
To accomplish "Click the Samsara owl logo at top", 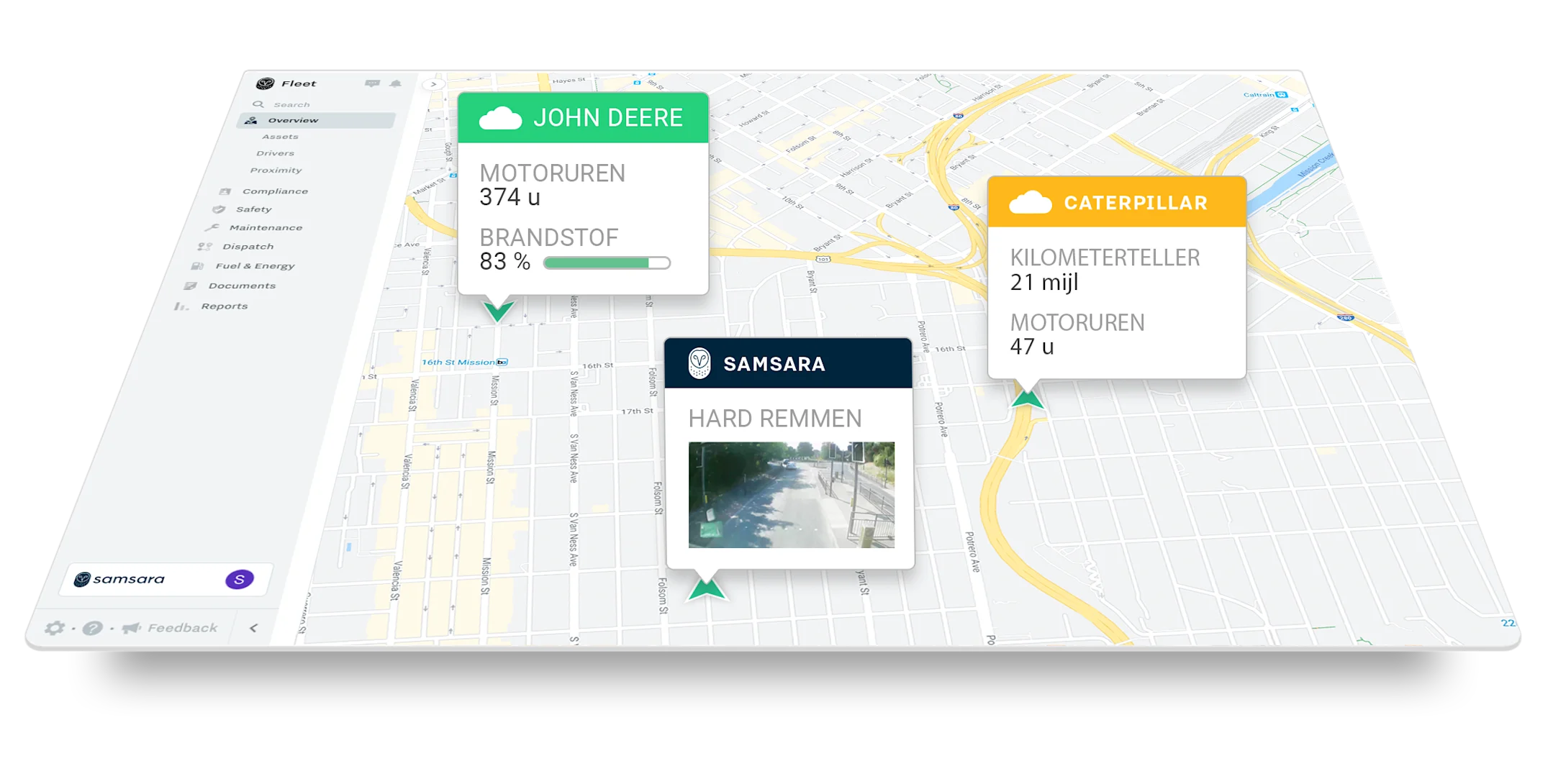I will pyautogui.click(x=266, y=83).
